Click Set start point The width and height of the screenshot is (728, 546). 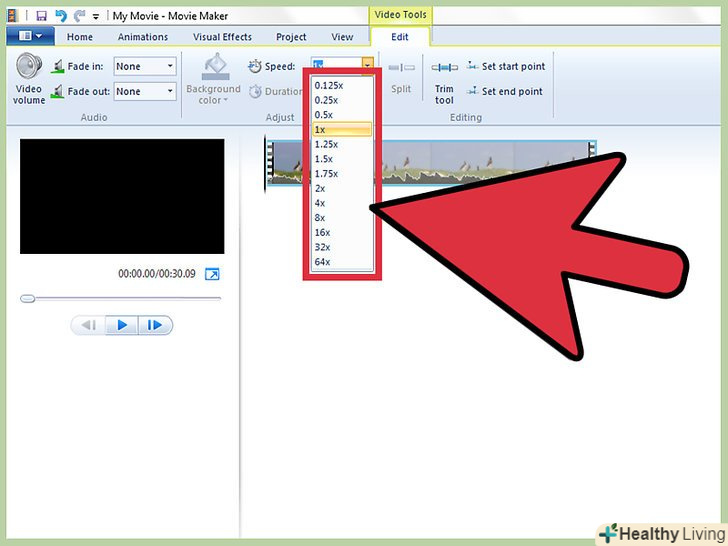tap(506, 66)
